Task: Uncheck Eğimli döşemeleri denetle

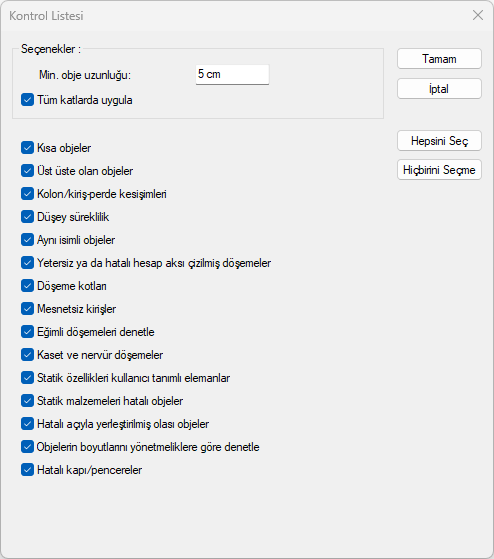Action: pos(27,332)
